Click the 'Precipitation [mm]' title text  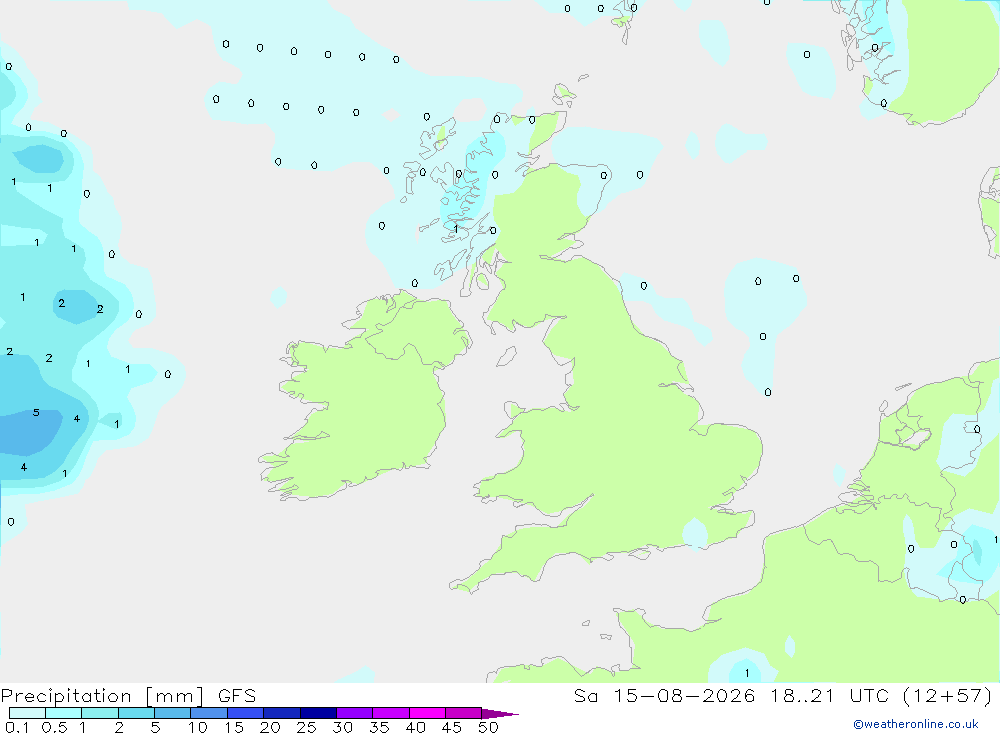102,696
